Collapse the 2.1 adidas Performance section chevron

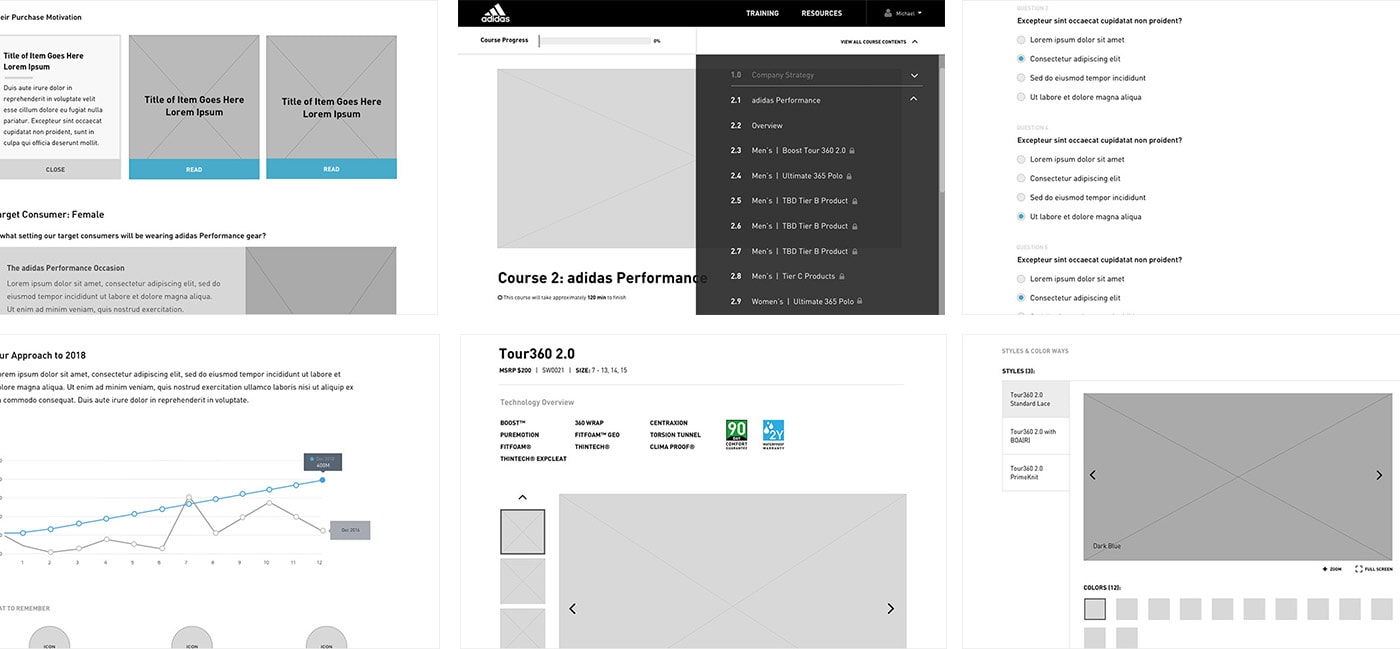914,99
